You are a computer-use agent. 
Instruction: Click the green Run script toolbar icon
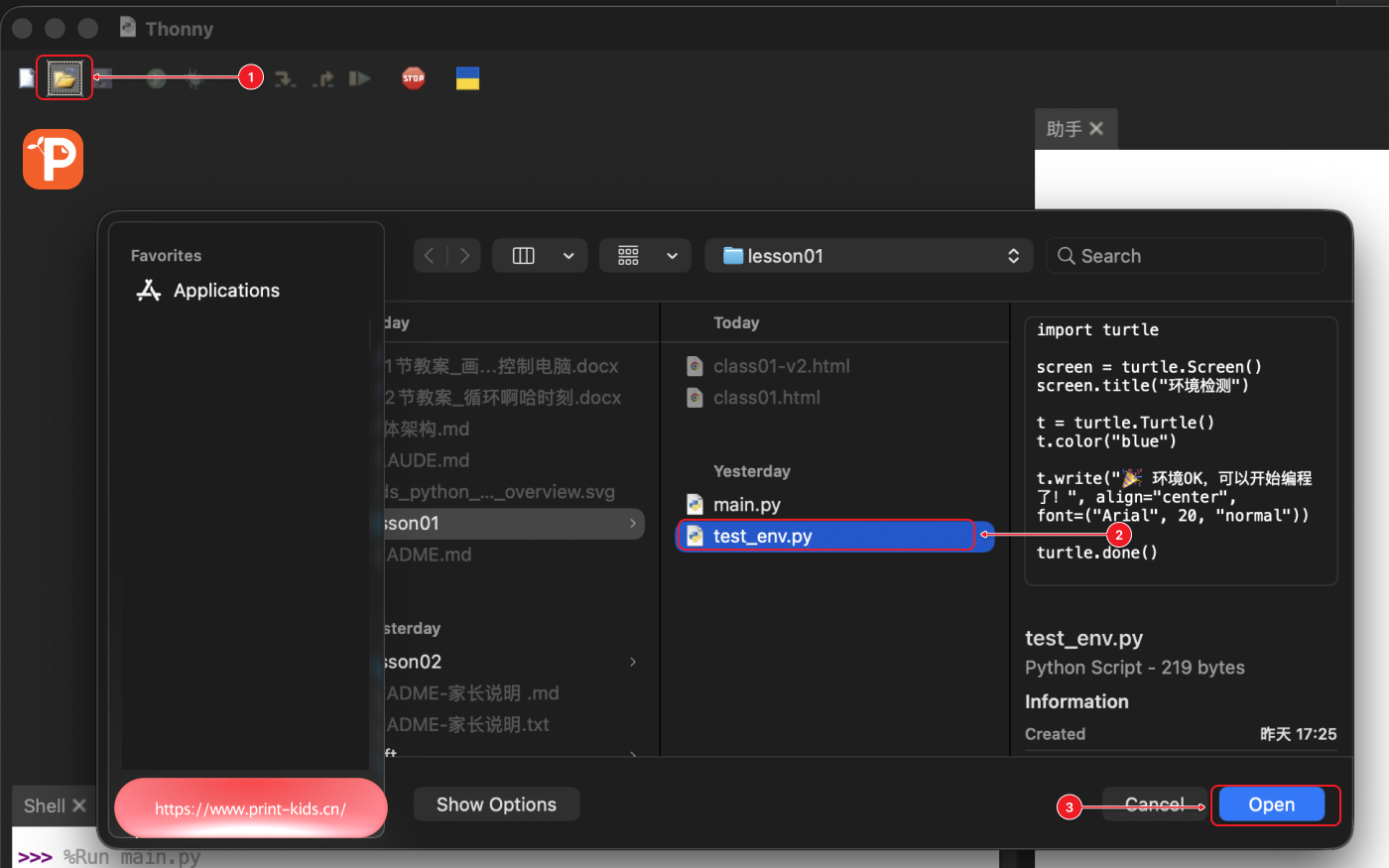tap(156, 78)
